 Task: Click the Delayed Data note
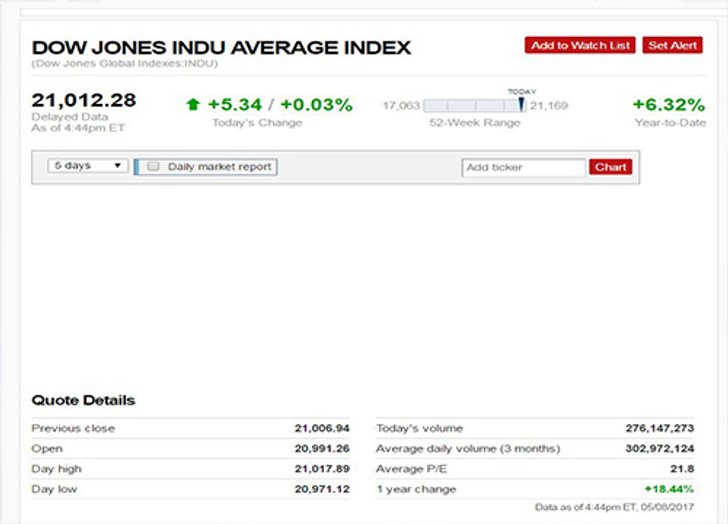point(70,116)
